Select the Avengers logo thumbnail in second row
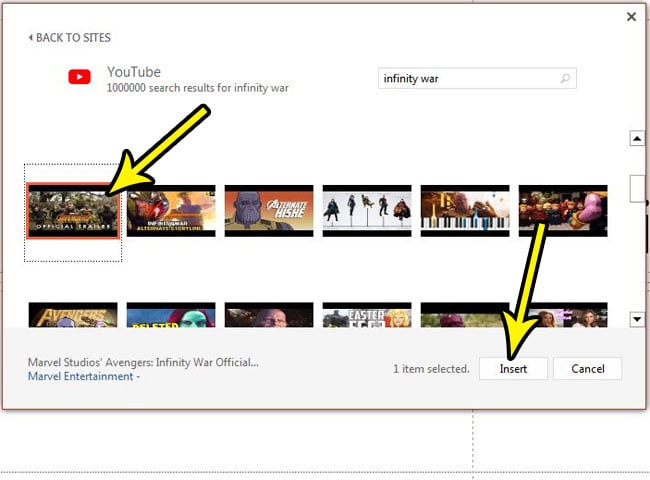Image resolution: width=650 pixels, height=480 pixels. (73, 315)
